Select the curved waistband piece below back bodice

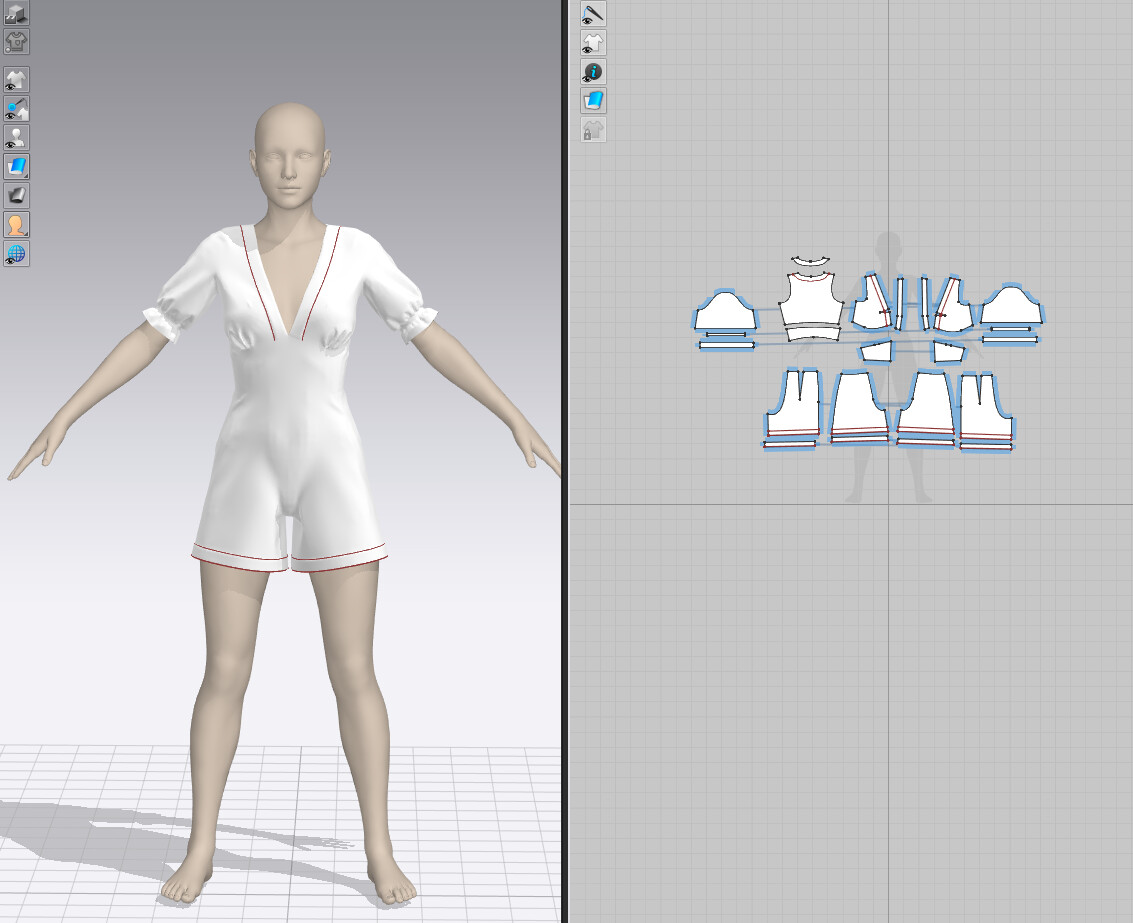(x=812, y=332)
